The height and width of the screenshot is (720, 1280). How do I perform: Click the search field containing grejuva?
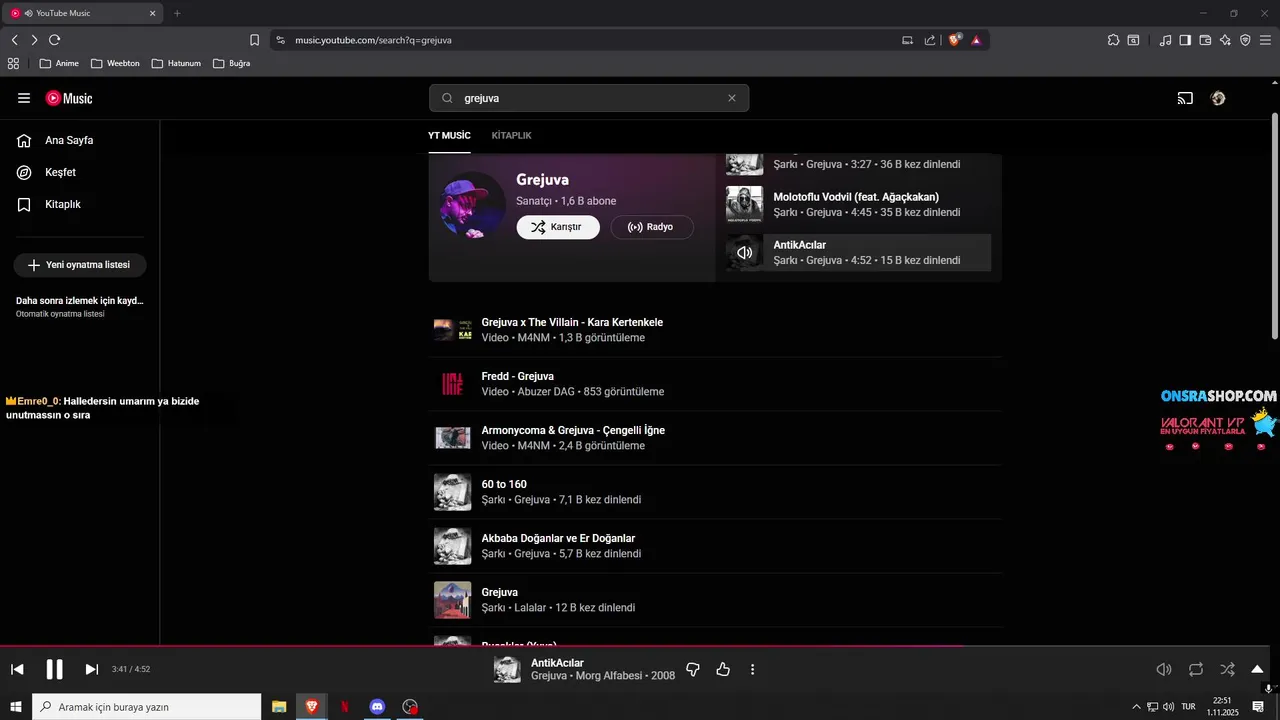589,98
